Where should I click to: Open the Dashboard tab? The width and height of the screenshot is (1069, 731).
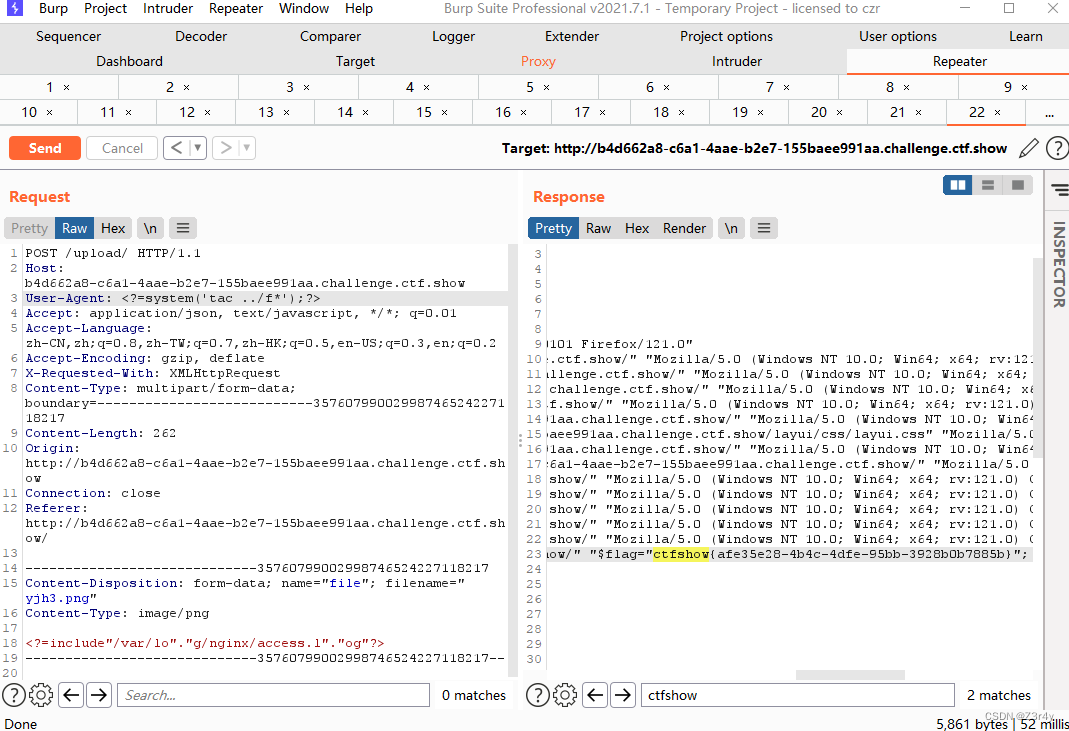click(130, 61)
